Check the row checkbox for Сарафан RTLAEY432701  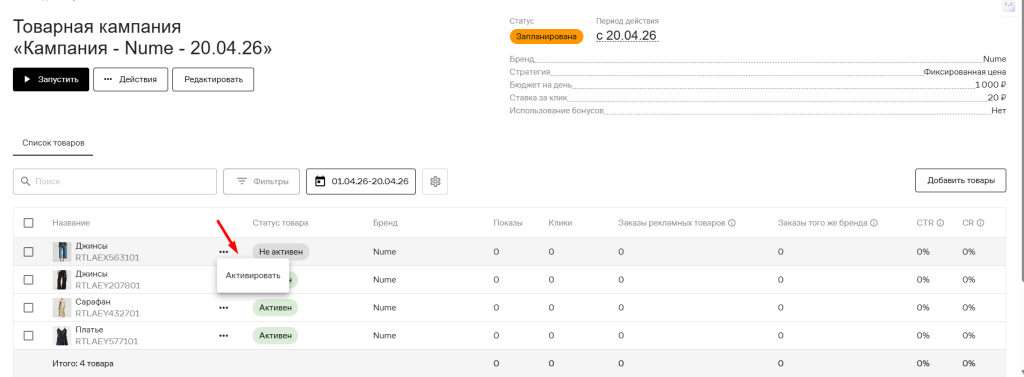click(29, 308)
